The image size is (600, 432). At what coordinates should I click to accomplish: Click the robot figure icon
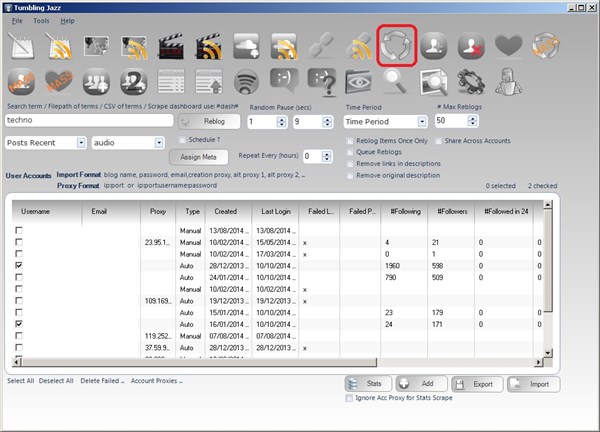coord(508,82)
